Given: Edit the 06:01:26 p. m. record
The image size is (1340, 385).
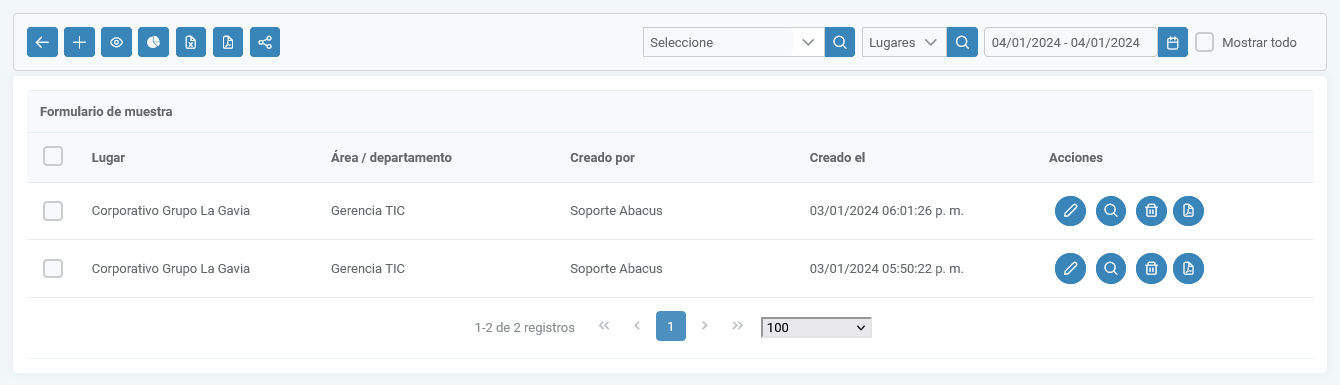Looking at the screenshot, I should pyautogui.click(x=1070, y=211).
